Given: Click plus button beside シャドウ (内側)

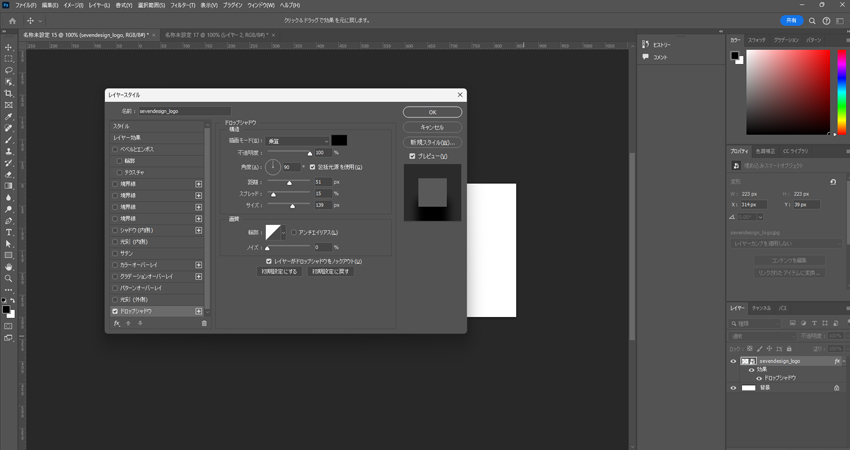Looking at the screenshot, I should pyautogui.click(x=198, y=230).
